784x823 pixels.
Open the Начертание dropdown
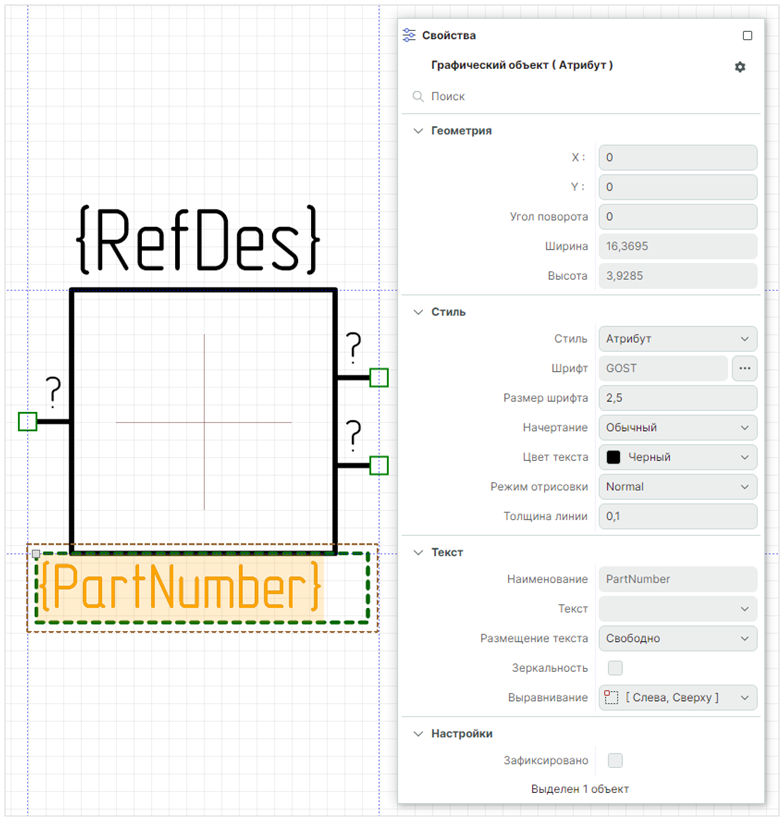[x=677, y=428]
